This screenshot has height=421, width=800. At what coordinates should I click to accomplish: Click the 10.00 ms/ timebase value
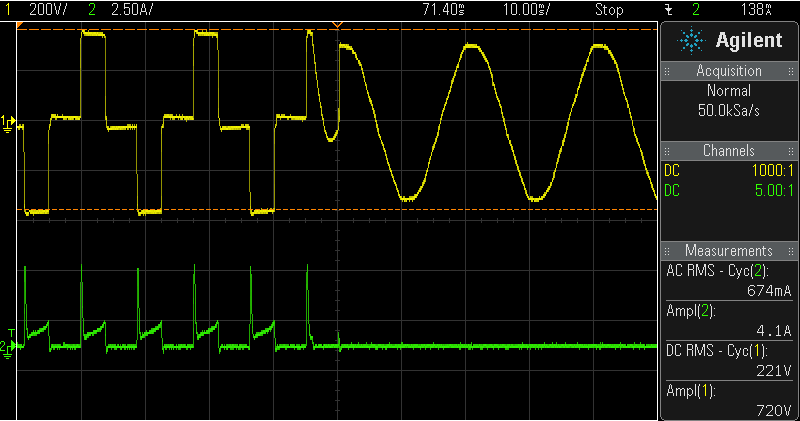(x=526, y=9)
